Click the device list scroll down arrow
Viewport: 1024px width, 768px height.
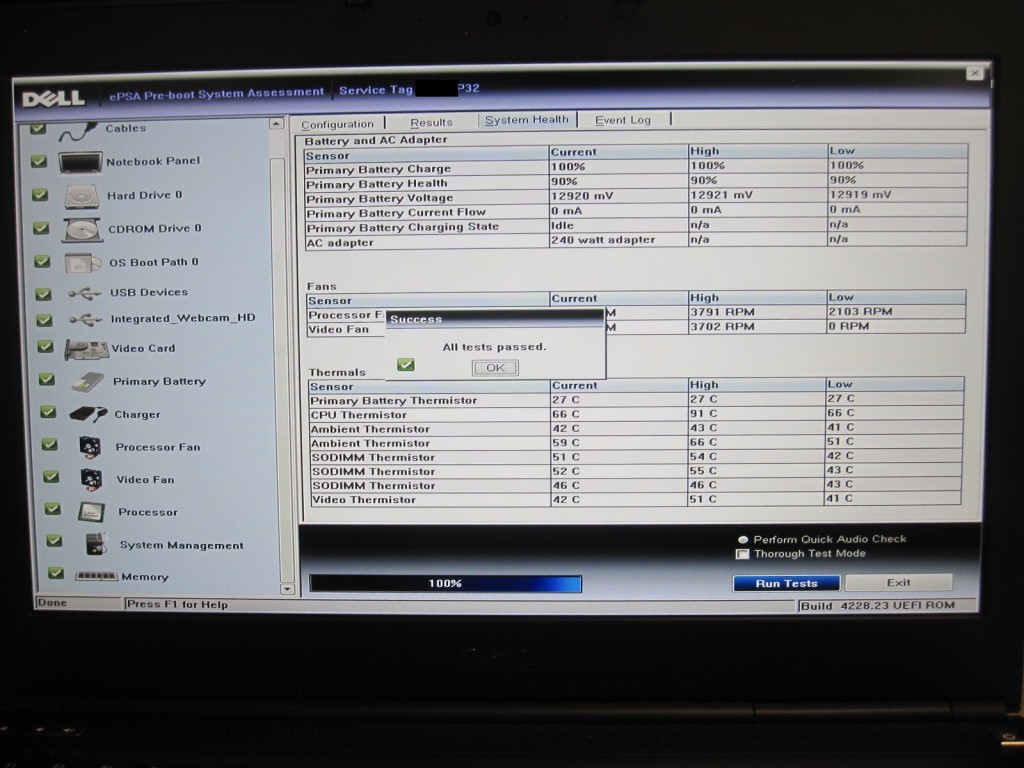pyautogui.click(x=287, y=588)
